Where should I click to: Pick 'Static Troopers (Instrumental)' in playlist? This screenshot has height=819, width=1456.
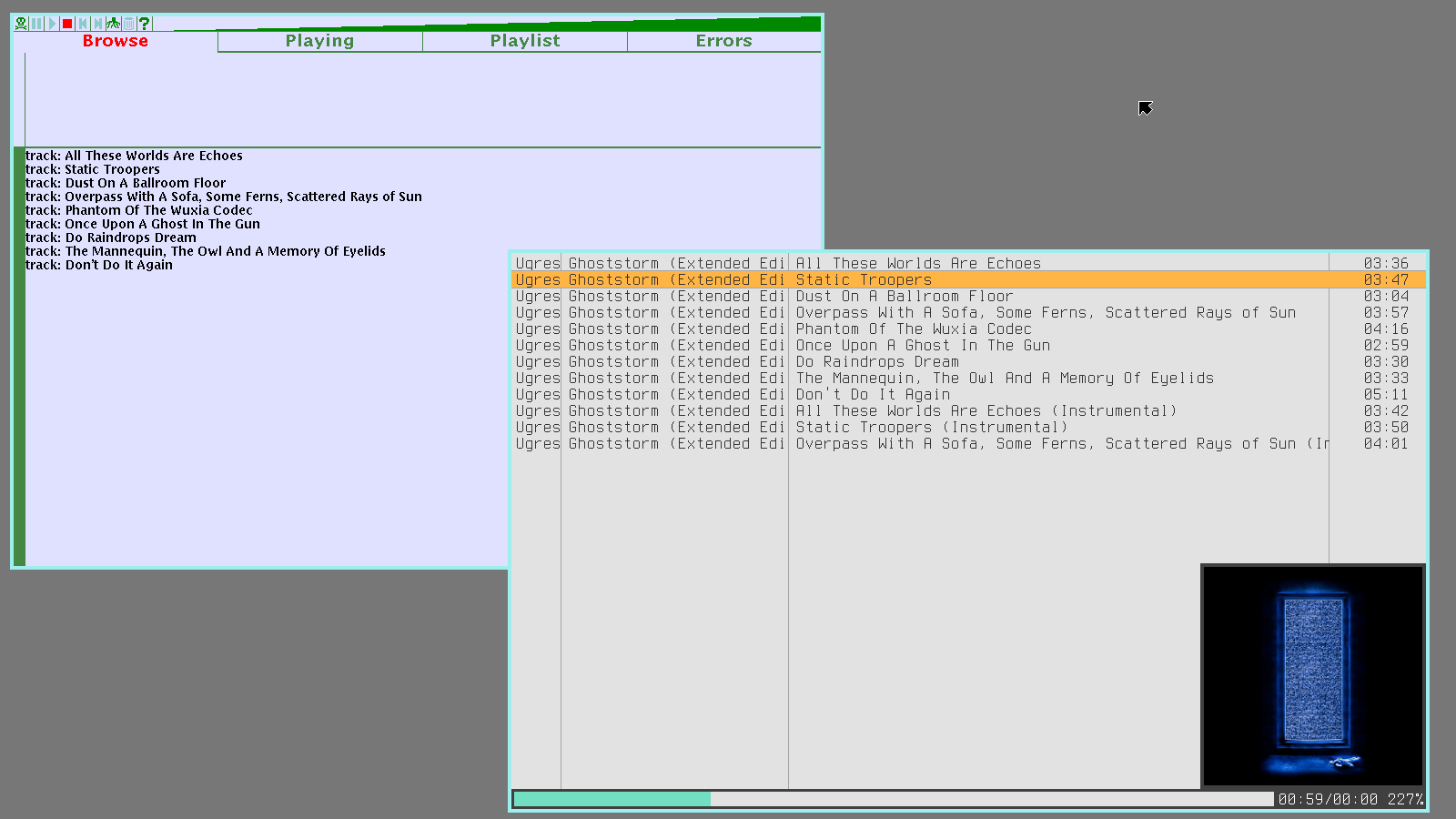pyautogui.click(x=931, y=428)
